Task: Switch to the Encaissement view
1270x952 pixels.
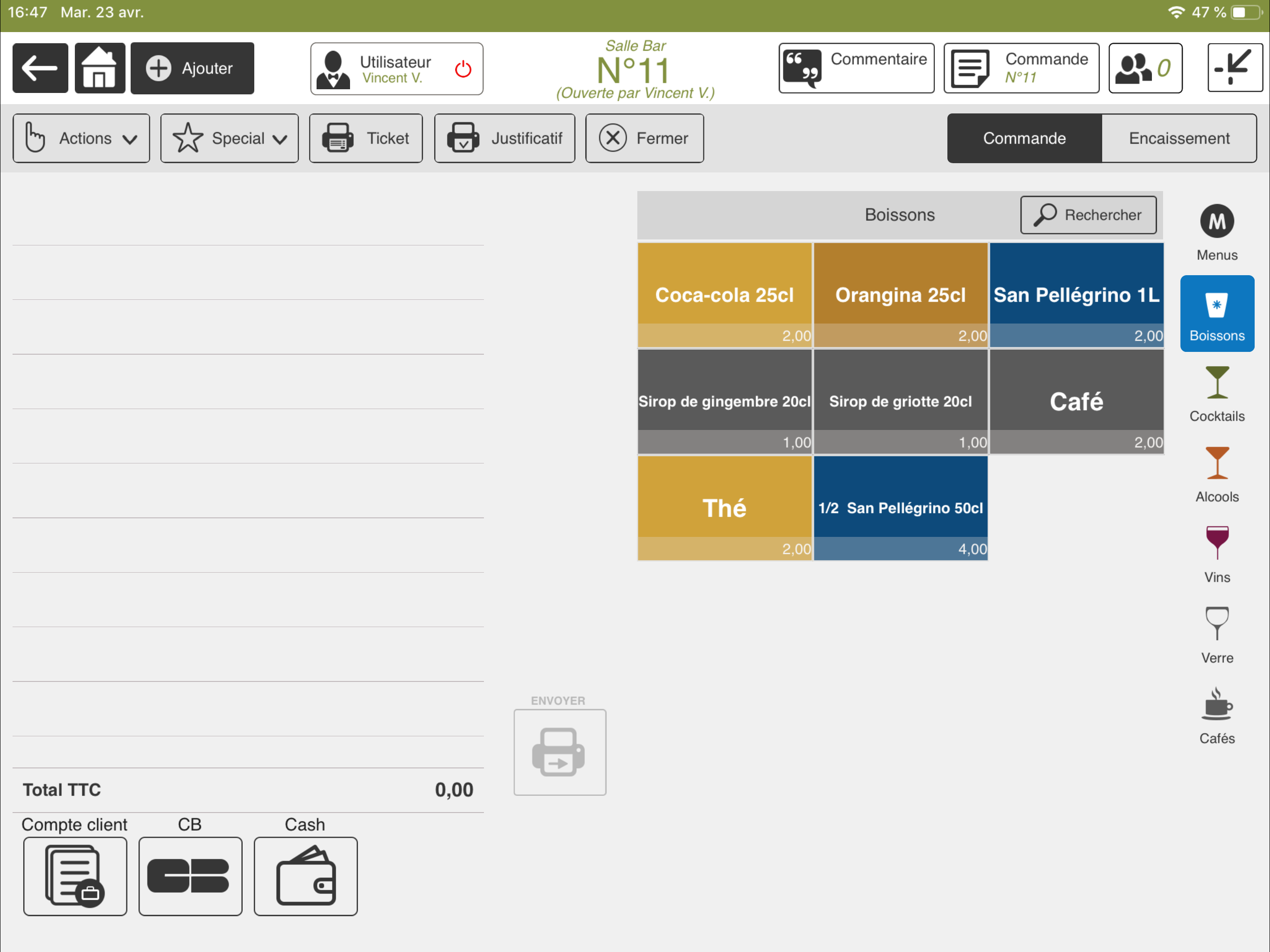Action: (x=1179, y=139)
